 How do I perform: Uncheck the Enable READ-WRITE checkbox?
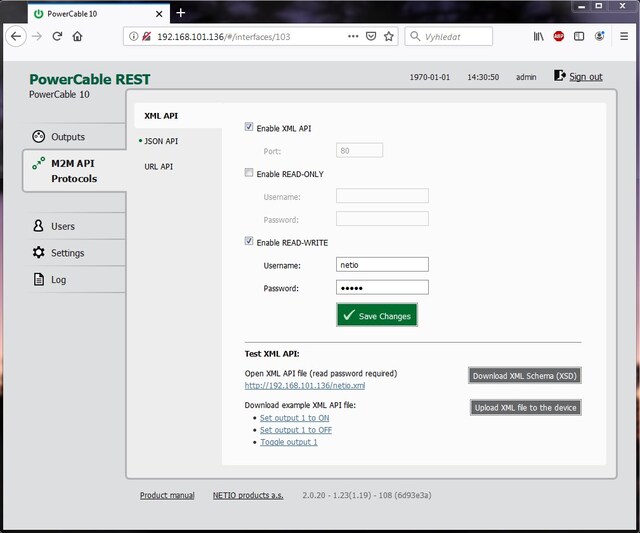point(249,242)
